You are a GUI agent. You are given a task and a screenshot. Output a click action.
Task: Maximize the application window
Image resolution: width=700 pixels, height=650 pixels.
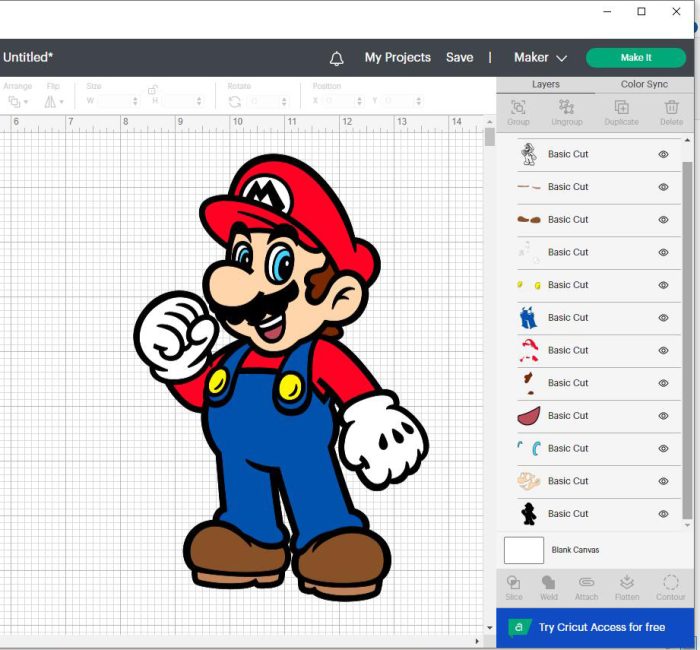pyautogui.click(x=641, y=12)
